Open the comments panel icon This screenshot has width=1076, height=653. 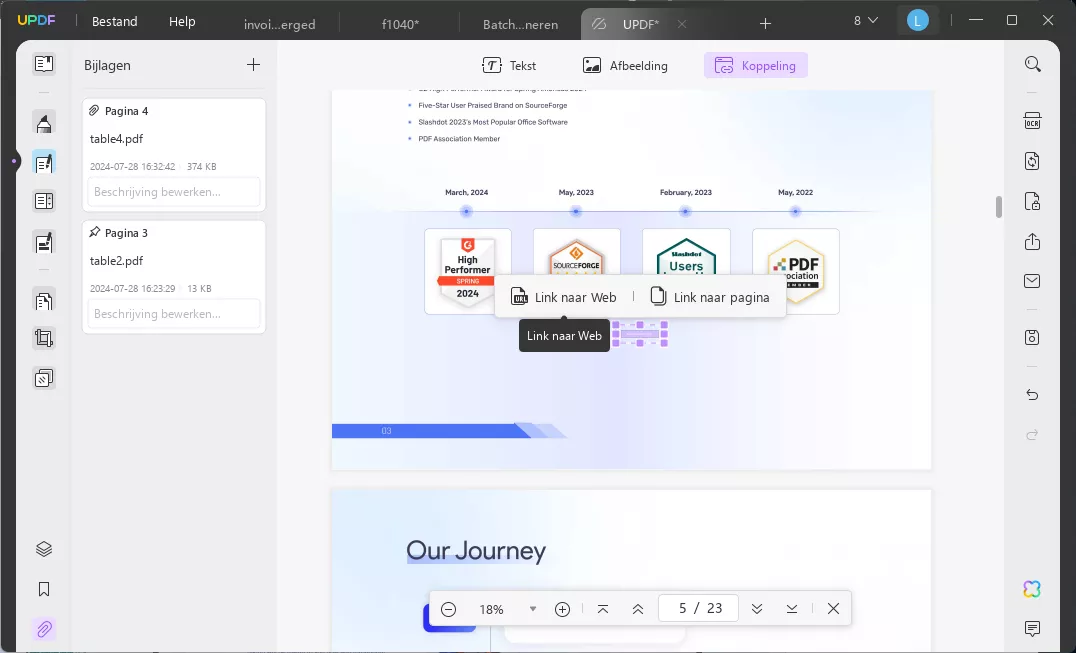point(1033,628)
